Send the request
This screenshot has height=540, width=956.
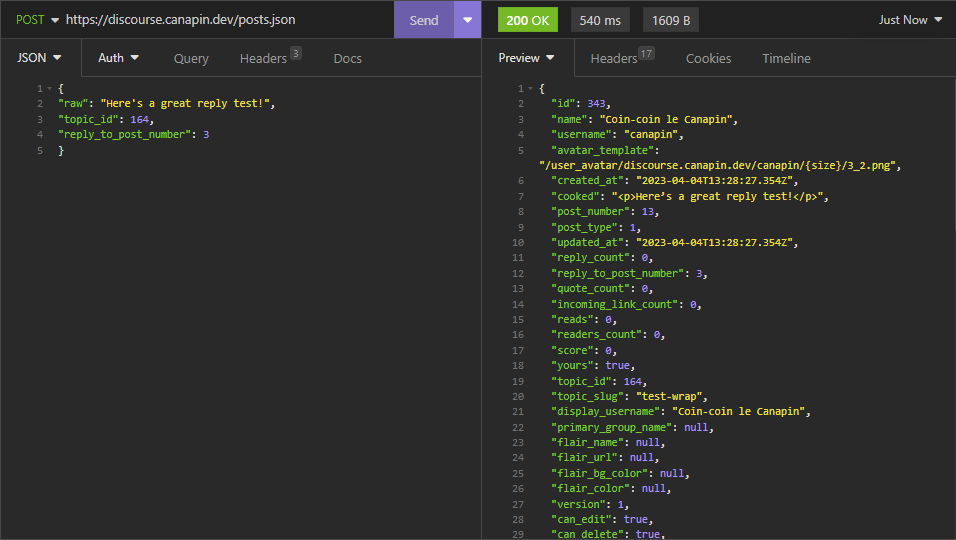tap(424, 20)
